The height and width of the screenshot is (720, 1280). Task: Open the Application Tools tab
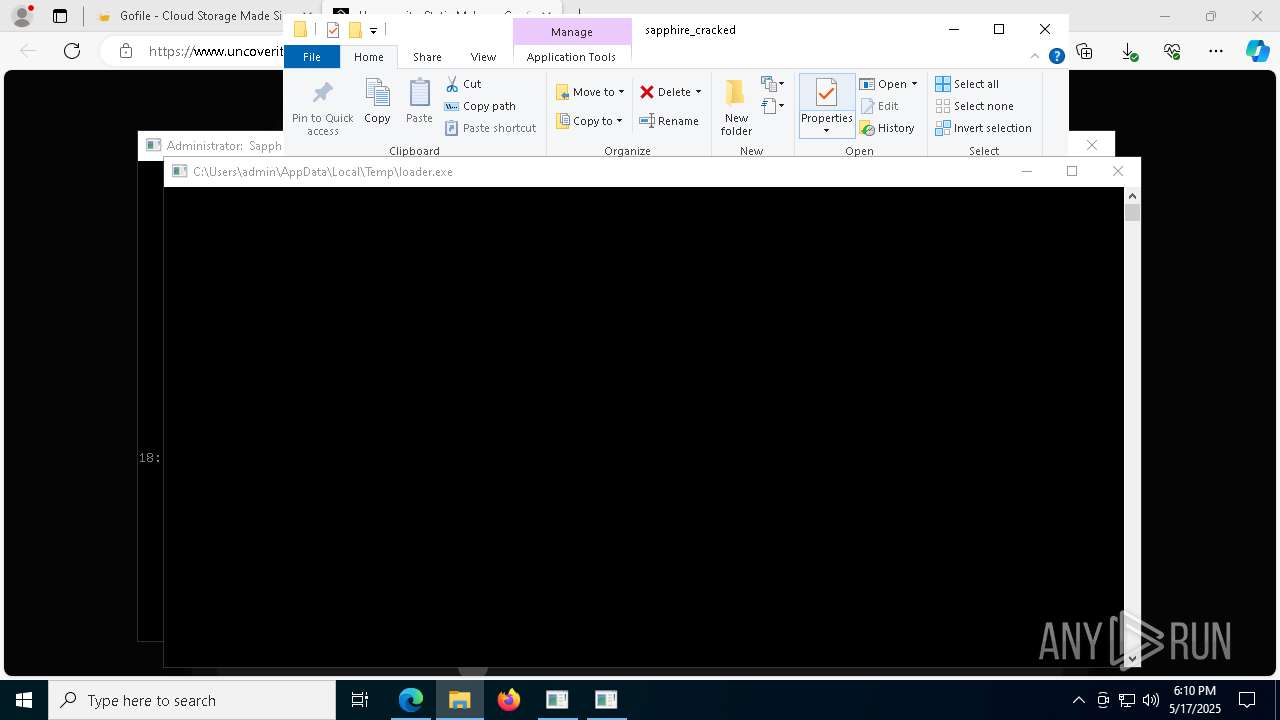[x=571, y=57]
